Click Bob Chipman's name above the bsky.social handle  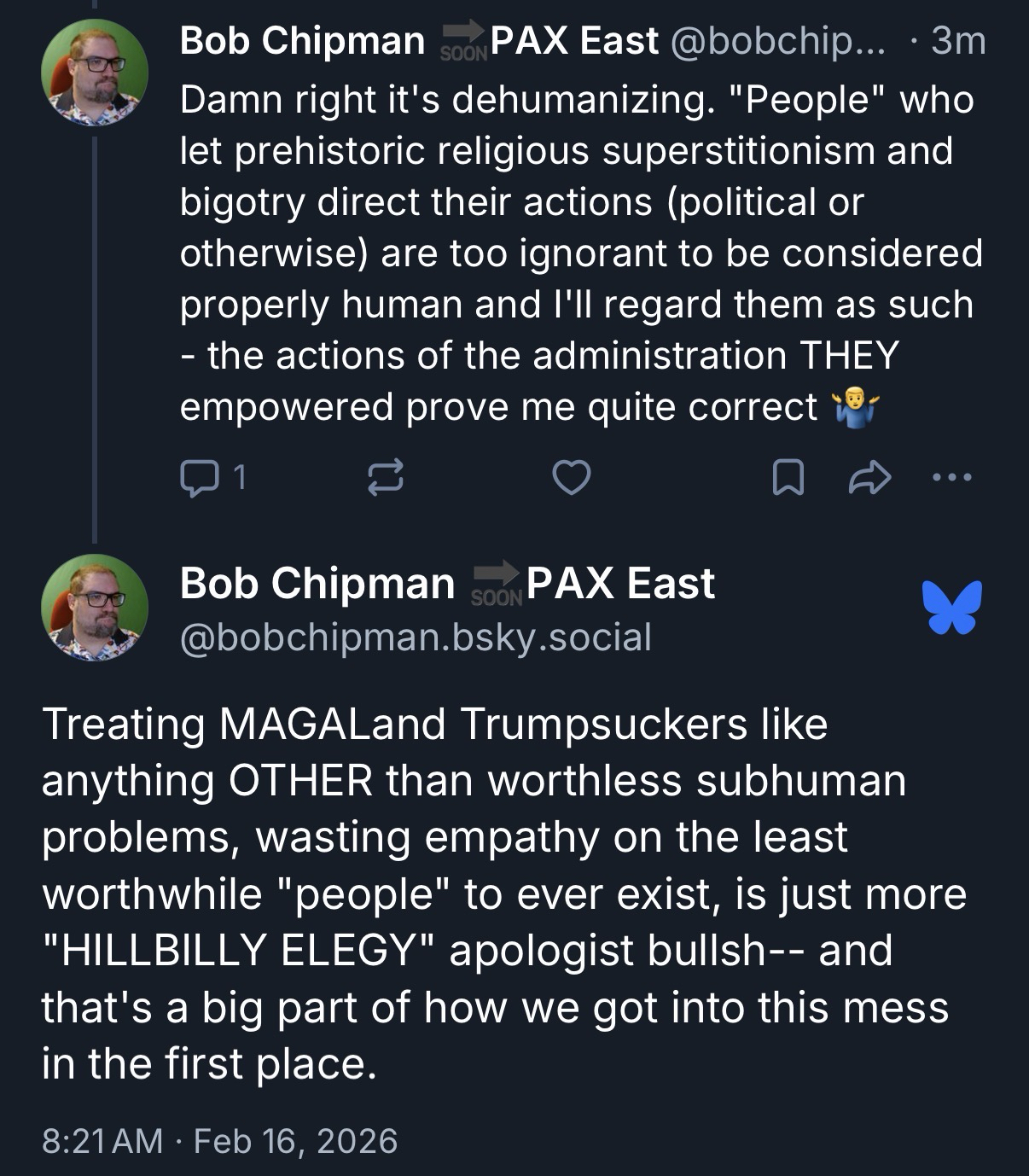317,584
